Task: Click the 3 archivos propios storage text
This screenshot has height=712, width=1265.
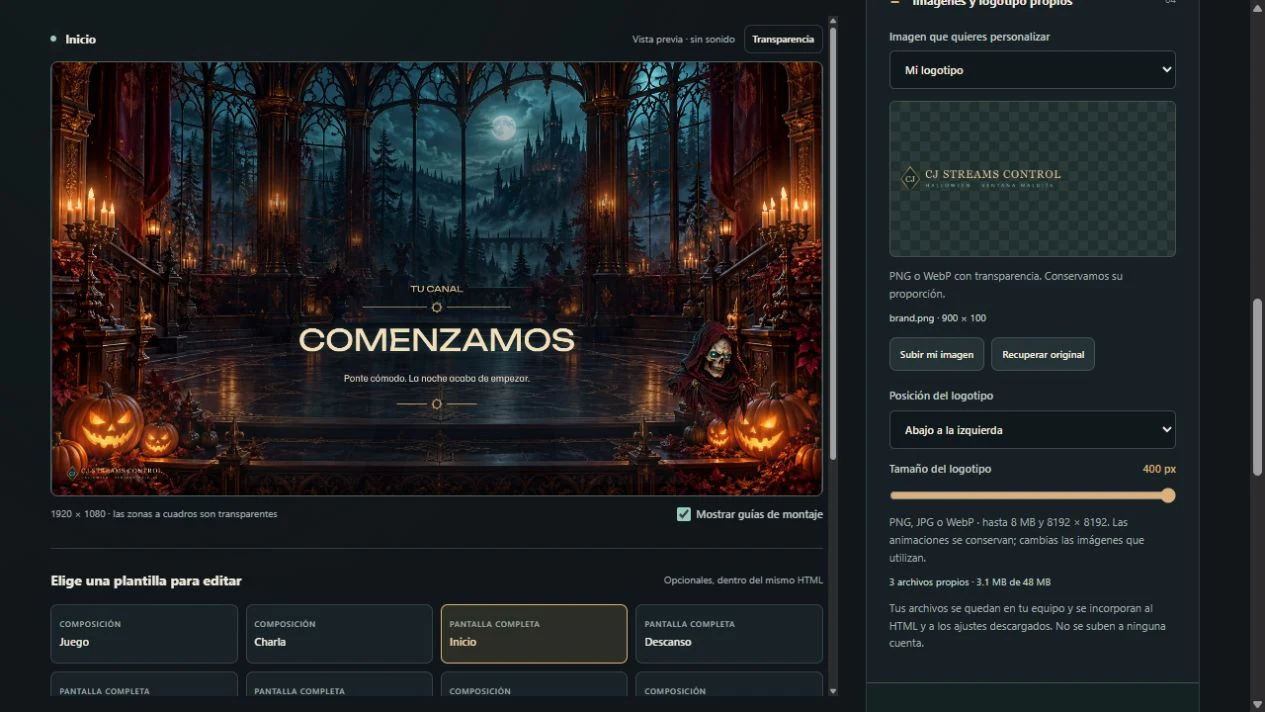Action: coord(969,582)
